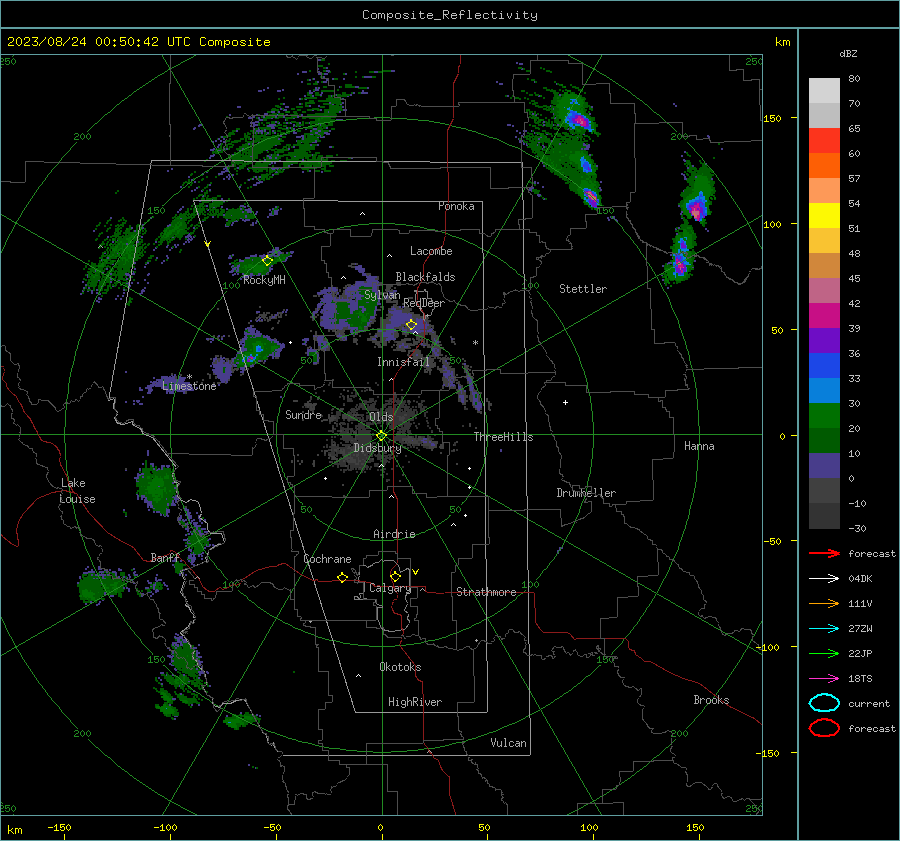The height and width of the screenshot is (841, 900).
Task: Click the cyan current ellipse legend icon
Action: tap(824, 703)
